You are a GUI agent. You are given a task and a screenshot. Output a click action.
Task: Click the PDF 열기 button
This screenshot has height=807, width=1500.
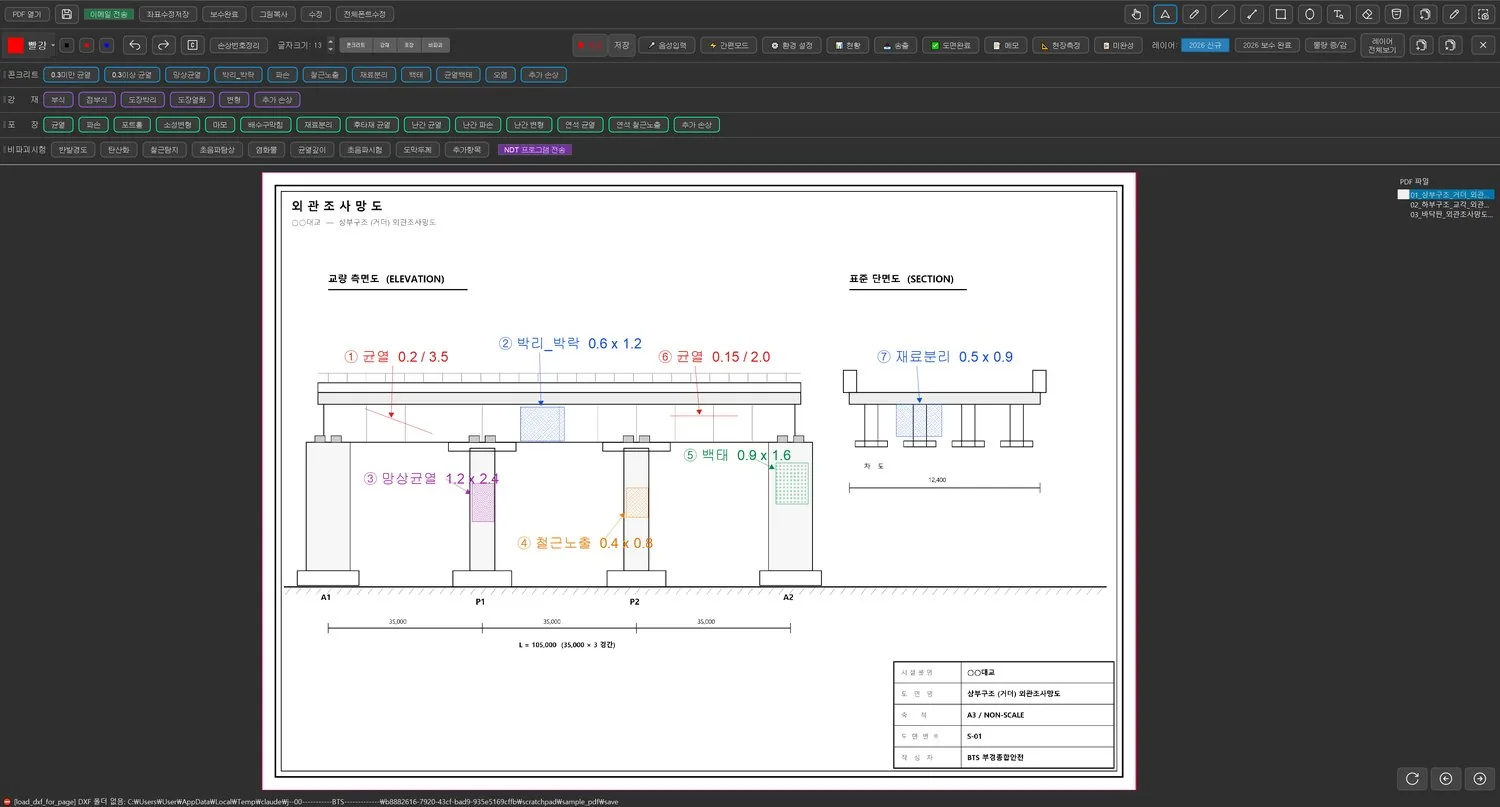26,14
